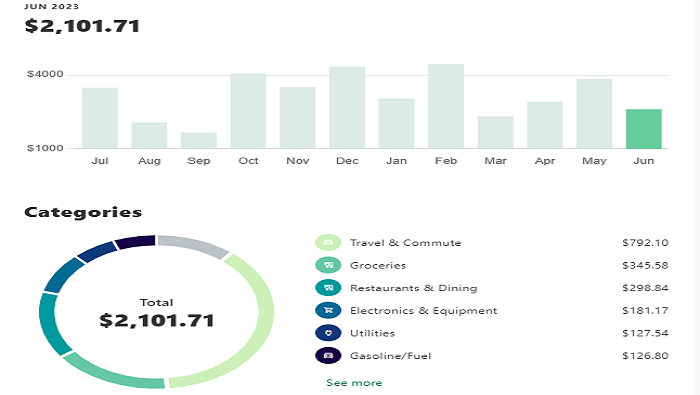Click the Groceries cart icon
The width and height of the screenshot is (700, 395).
click(328, 265)
